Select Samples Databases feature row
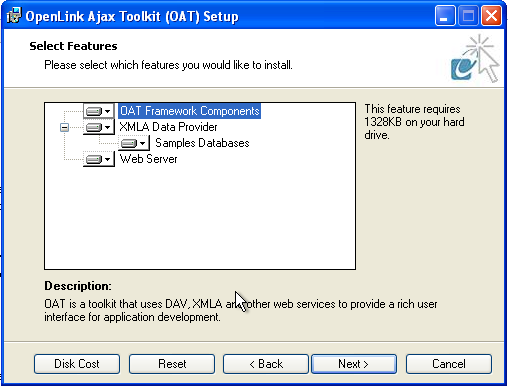Screen dimensions: 508x386 (202, 143)
